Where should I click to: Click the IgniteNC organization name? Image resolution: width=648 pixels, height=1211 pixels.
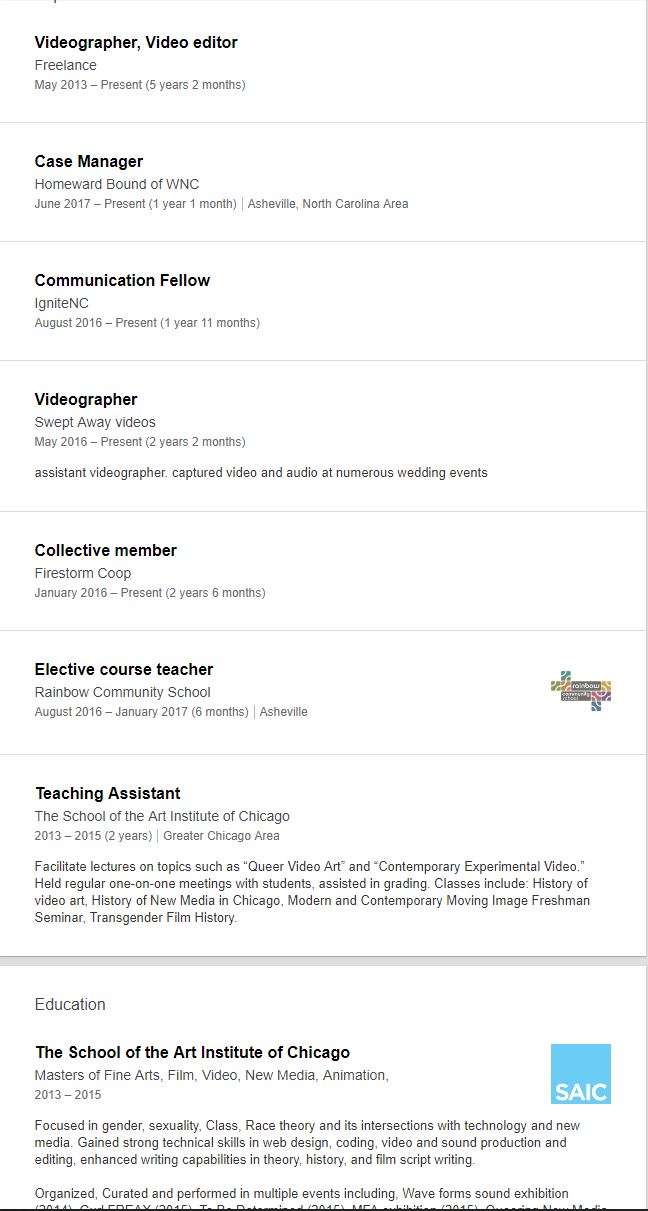tap(62, 303)
